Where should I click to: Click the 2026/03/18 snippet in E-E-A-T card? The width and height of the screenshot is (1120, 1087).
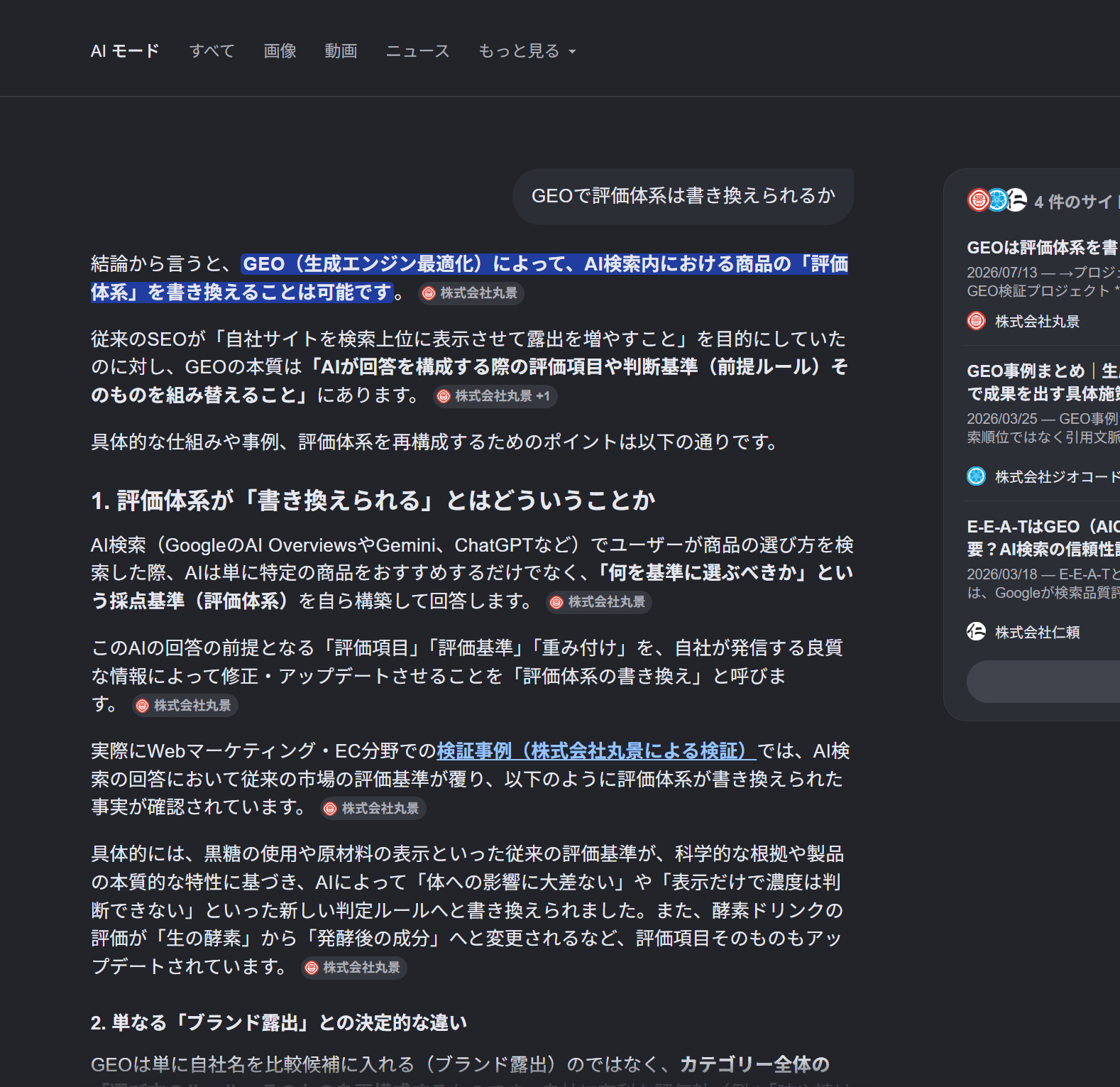click(x=1043, y=584)
